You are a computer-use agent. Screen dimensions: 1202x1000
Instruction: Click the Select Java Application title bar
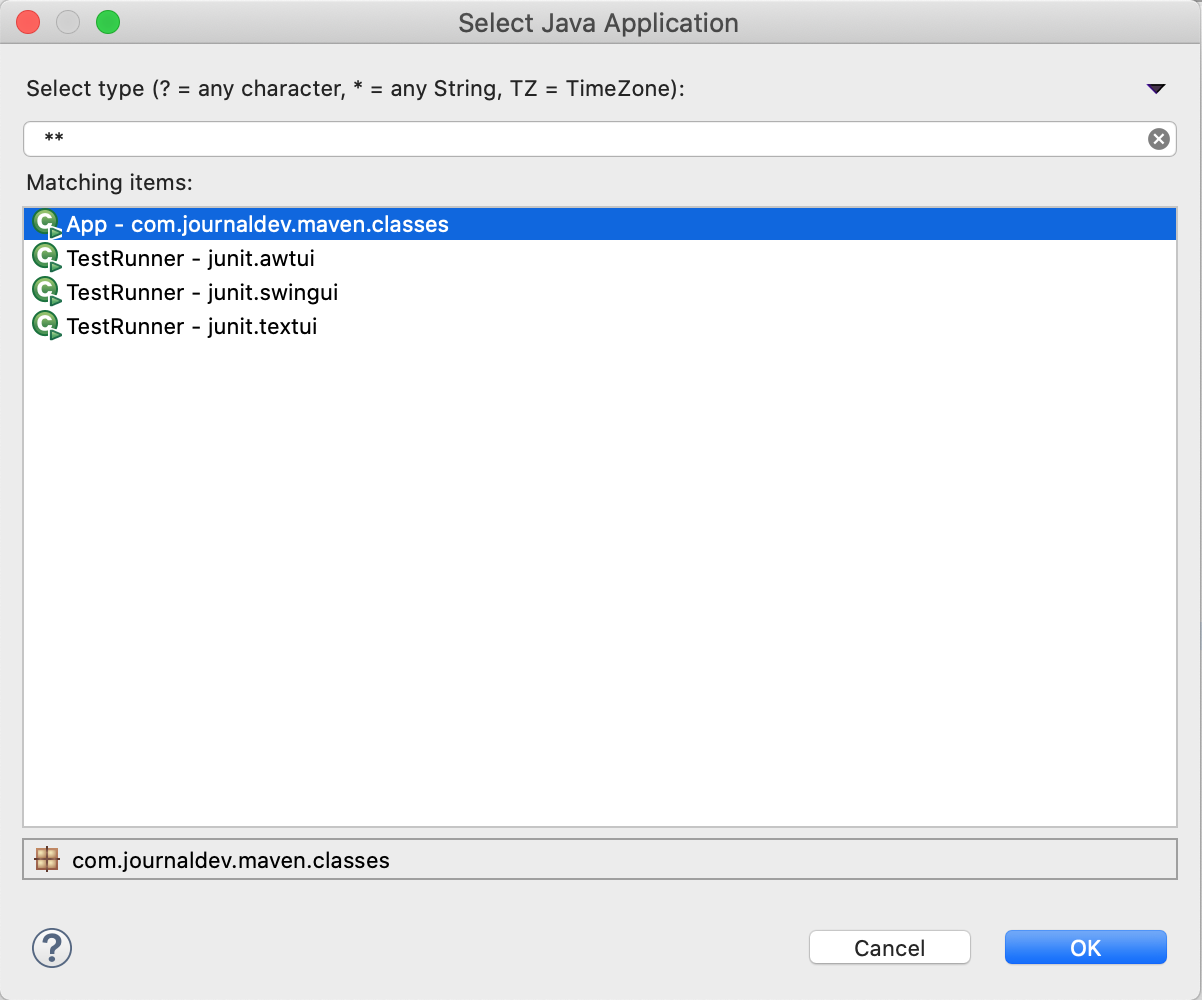(598, 22)
